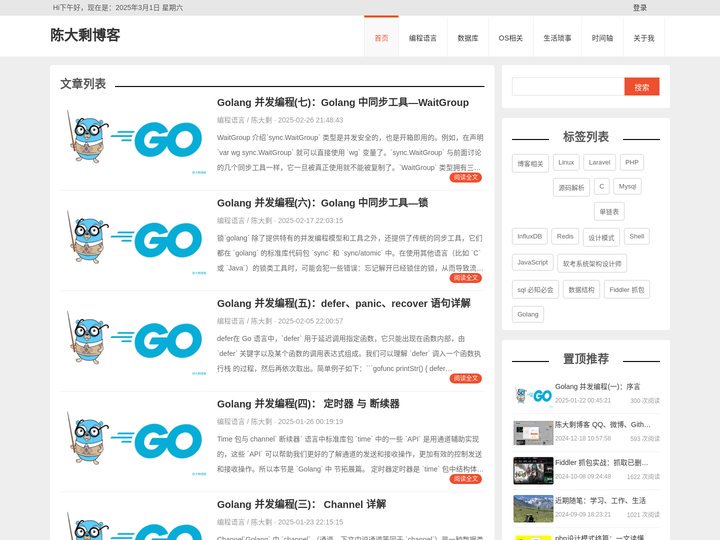Open article on defer, panic, recover
Screen dimensions: 720x540
click(x=343, y=304)
